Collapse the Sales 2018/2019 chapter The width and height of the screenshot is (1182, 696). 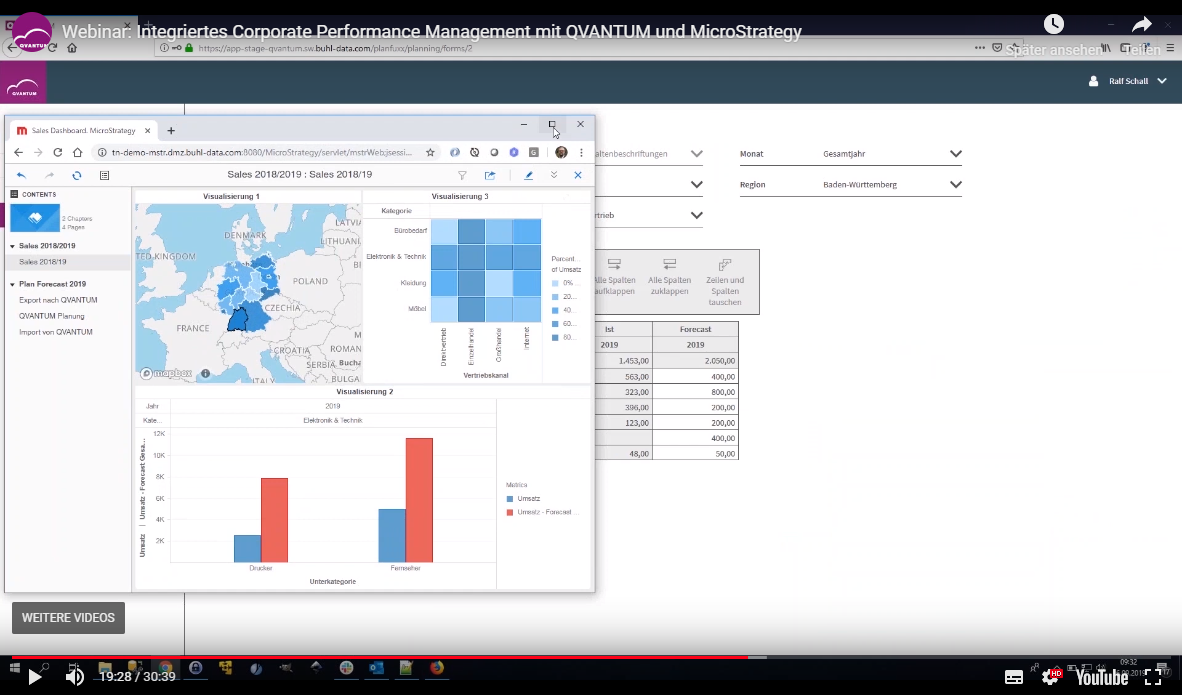coord(13,247)
